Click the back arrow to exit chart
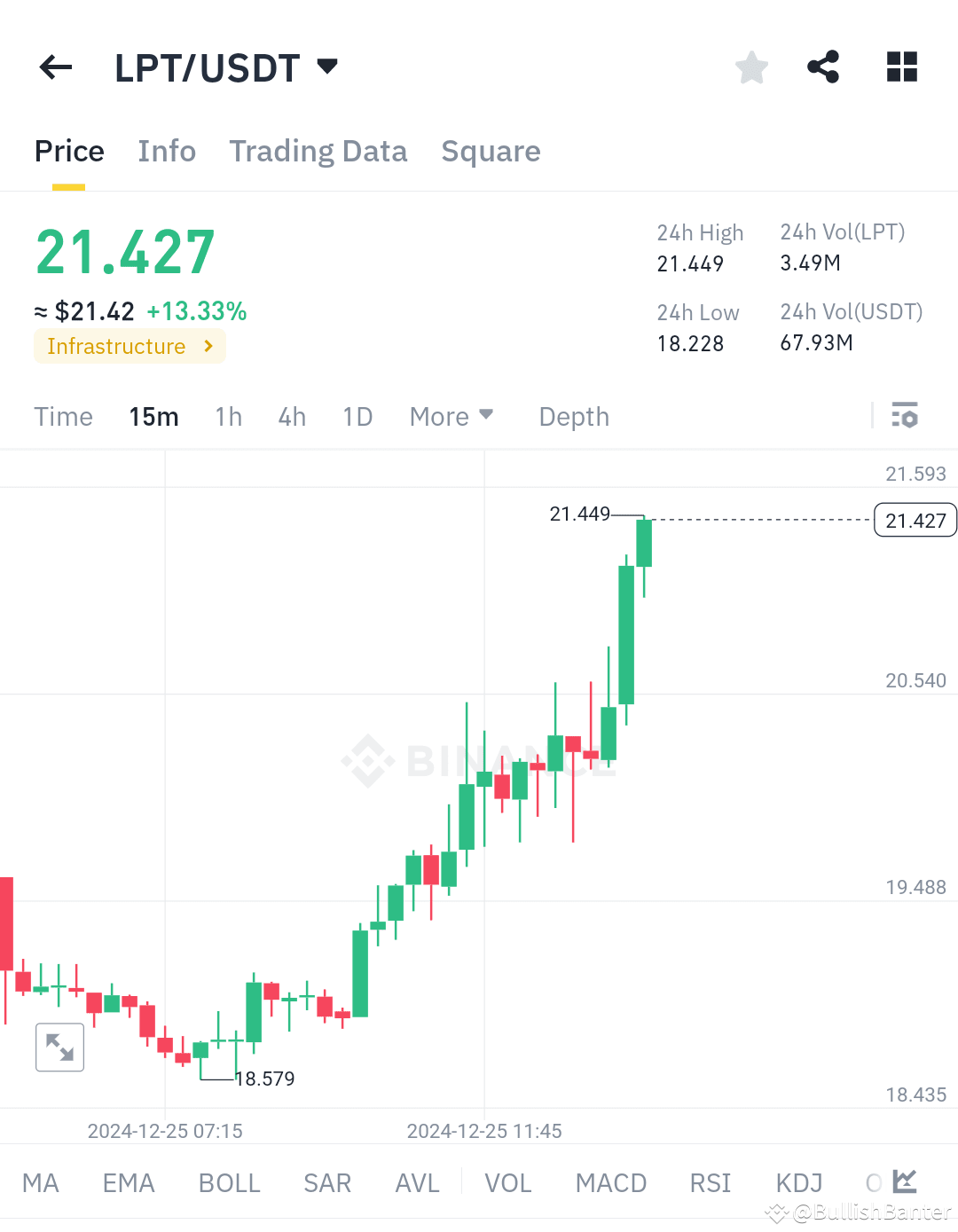Image resolution: width=958 pixels, height=1232 pixels. [x=55, y=67]
